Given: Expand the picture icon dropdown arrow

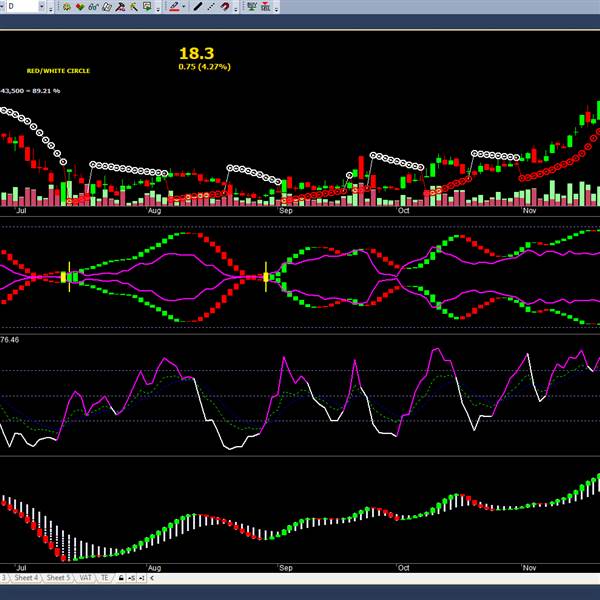Looking at the screenshot, I should pos(157,6).
